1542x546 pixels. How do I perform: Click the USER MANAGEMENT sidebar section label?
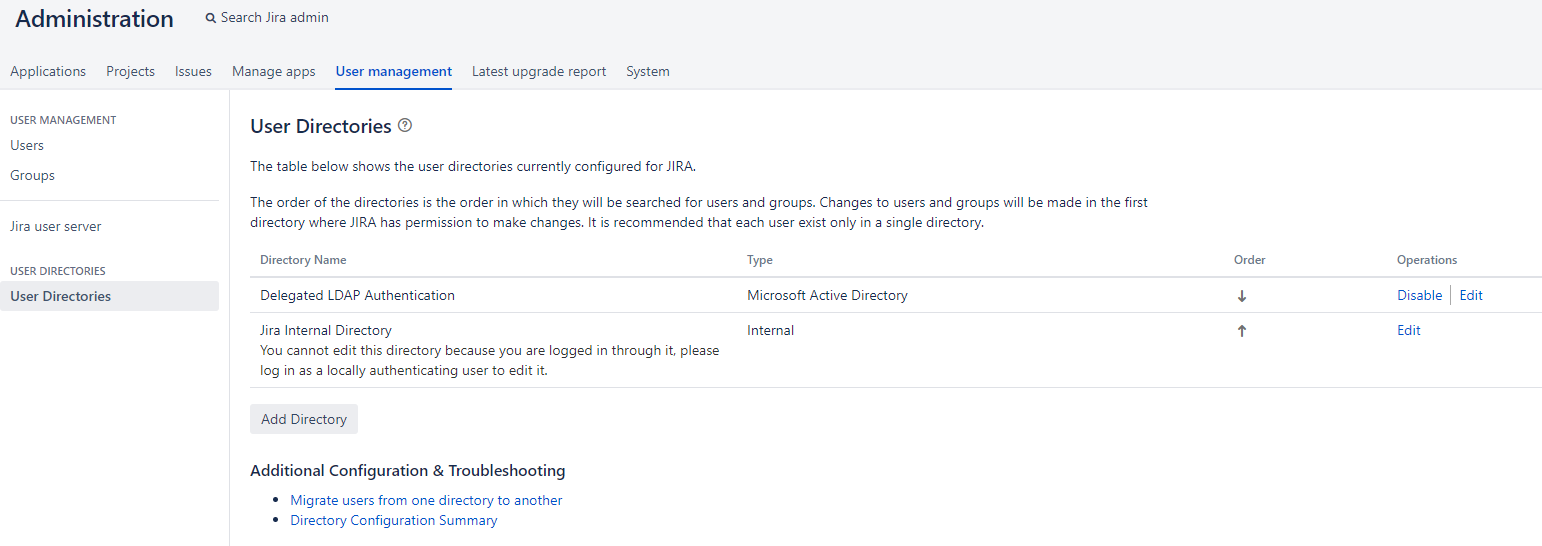click(63, 120)
